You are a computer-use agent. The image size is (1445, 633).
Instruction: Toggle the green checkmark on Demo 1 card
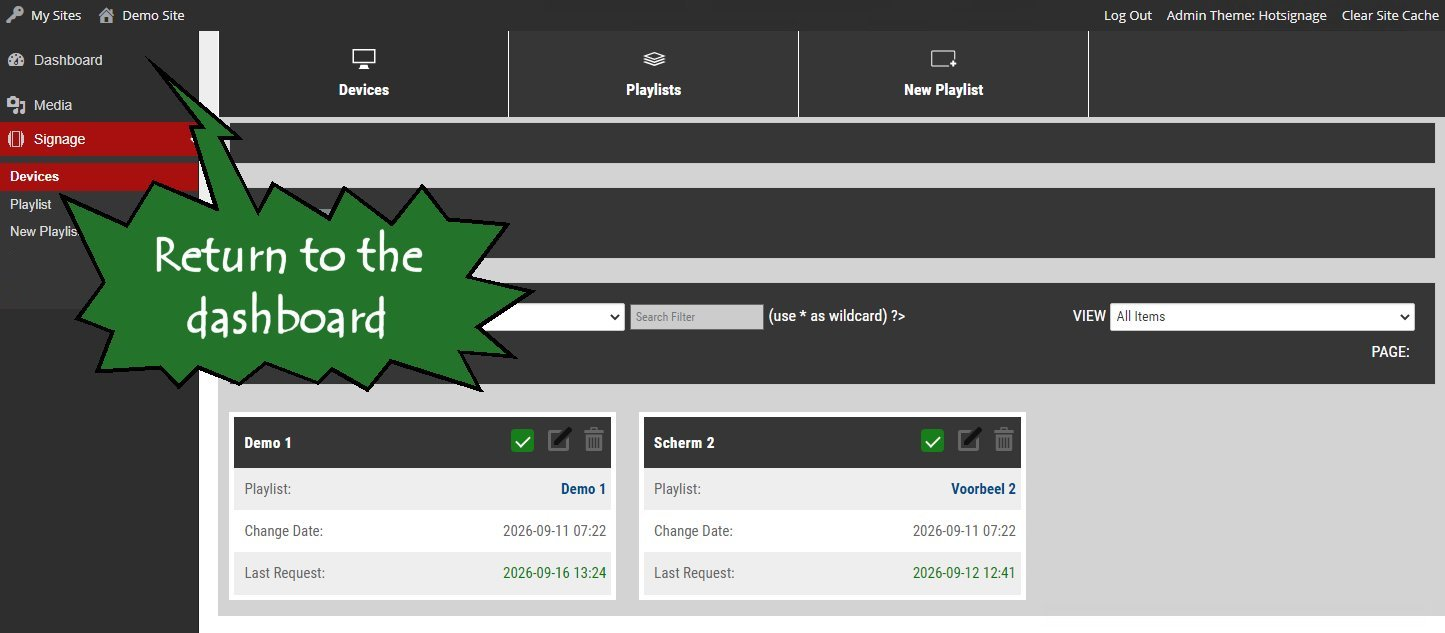[522, 441]
